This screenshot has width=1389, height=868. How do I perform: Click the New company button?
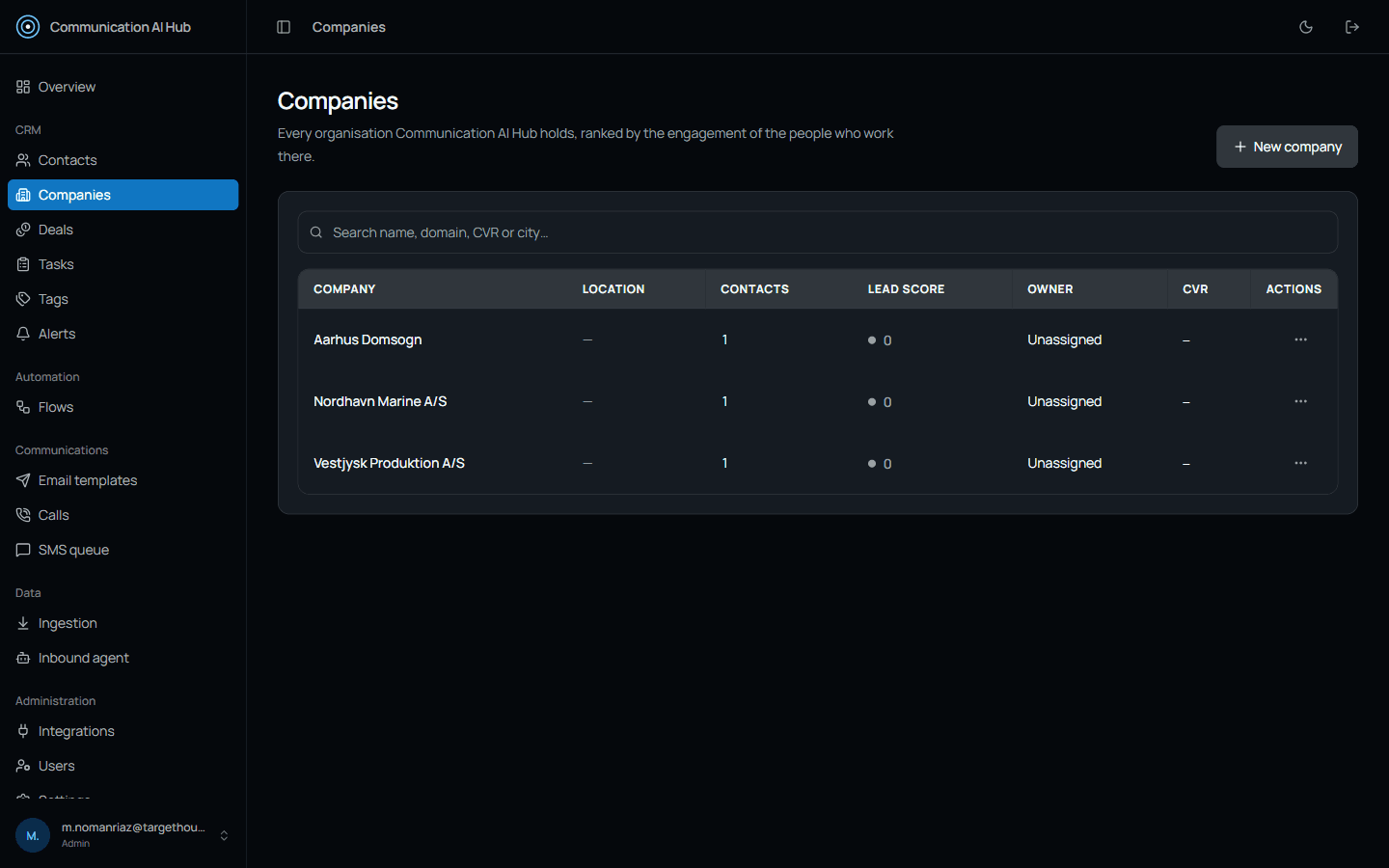tap(1287, 147)
